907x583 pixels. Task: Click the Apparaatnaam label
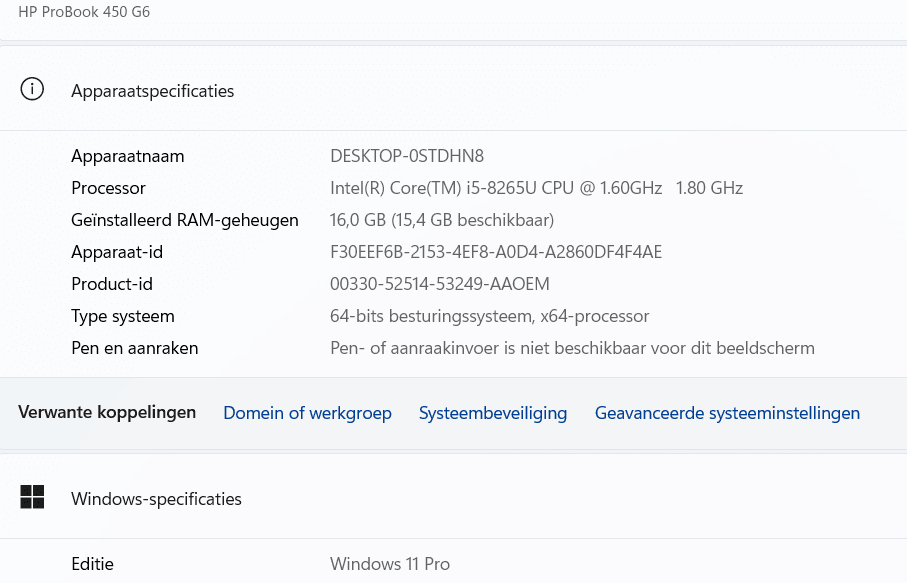(x=127, y=155)
